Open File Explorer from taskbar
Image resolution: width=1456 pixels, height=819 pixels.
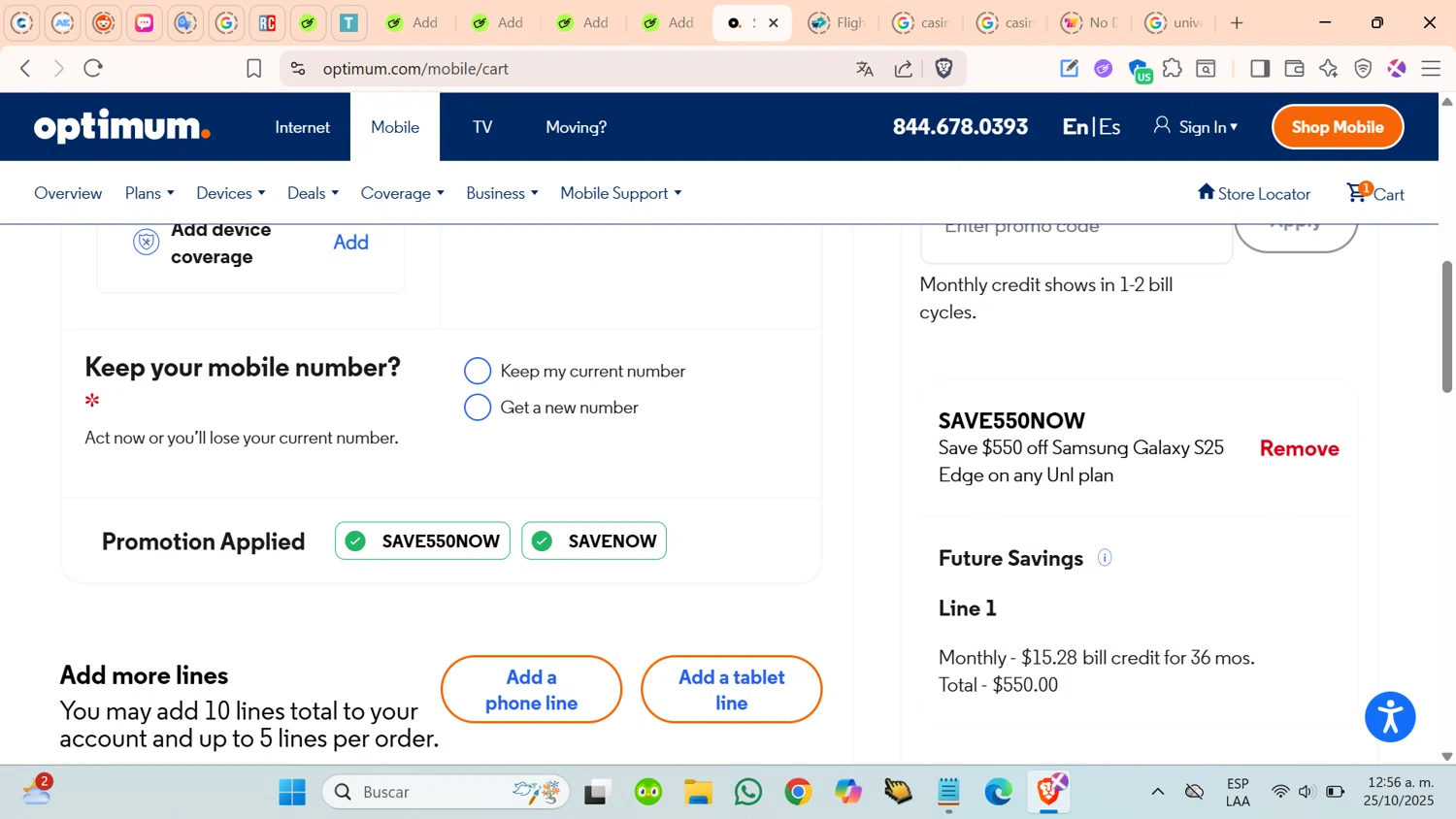[698, 792]
